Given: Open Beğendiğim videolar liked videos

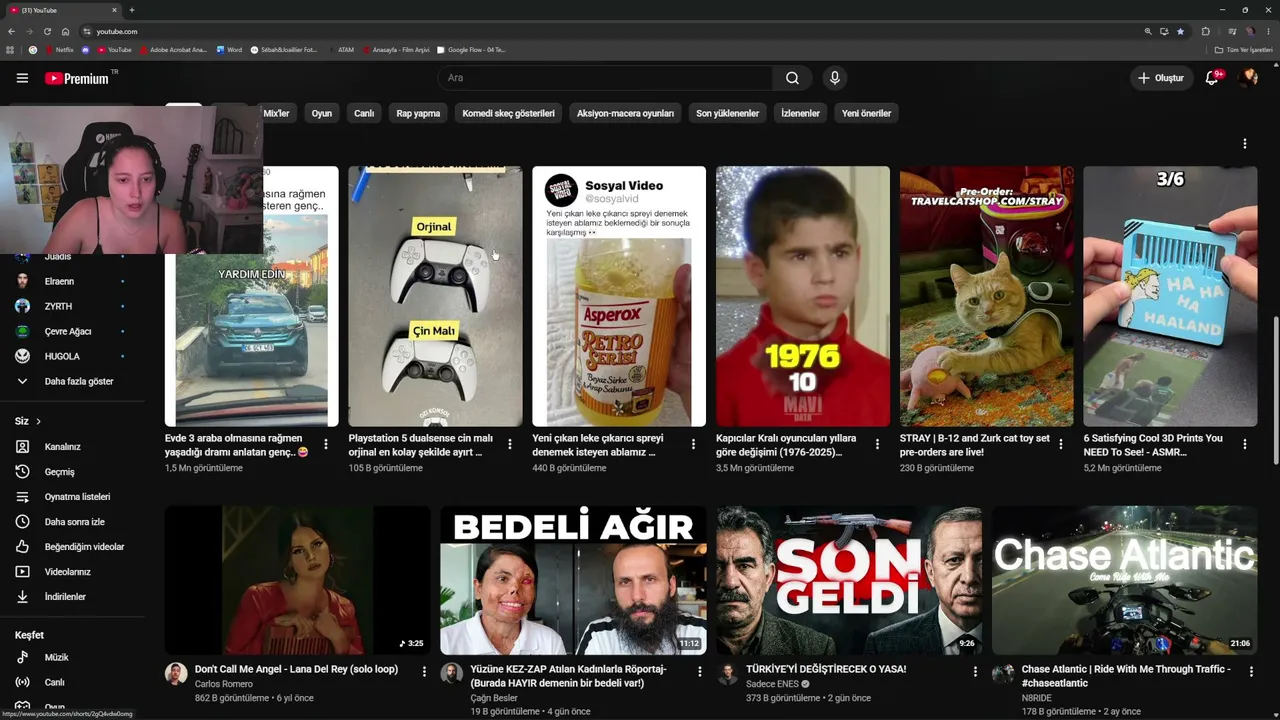Looking at the screenshot, I should 84,547.
